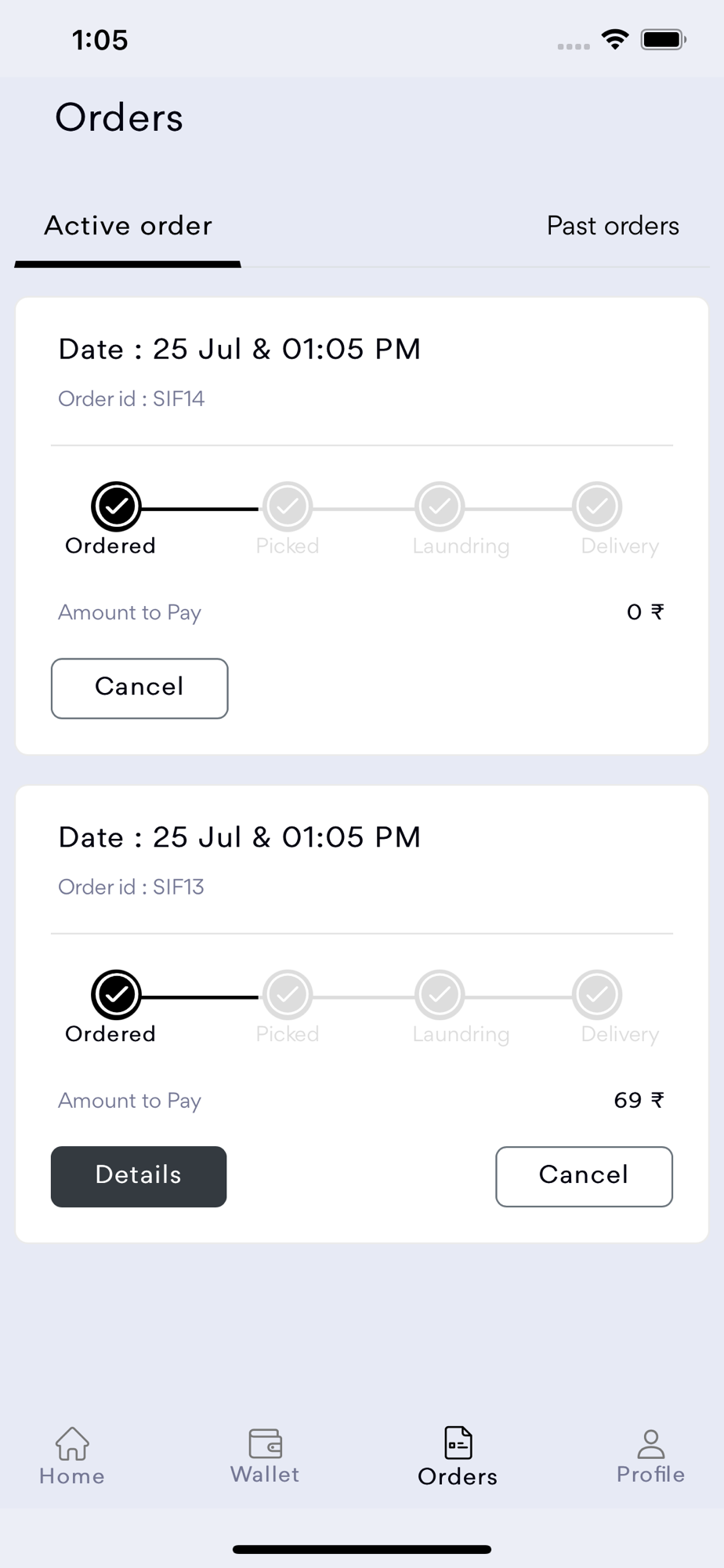Open the Profile person icon
This screenshot has width=724, height=1568.
pos(650,1443)
